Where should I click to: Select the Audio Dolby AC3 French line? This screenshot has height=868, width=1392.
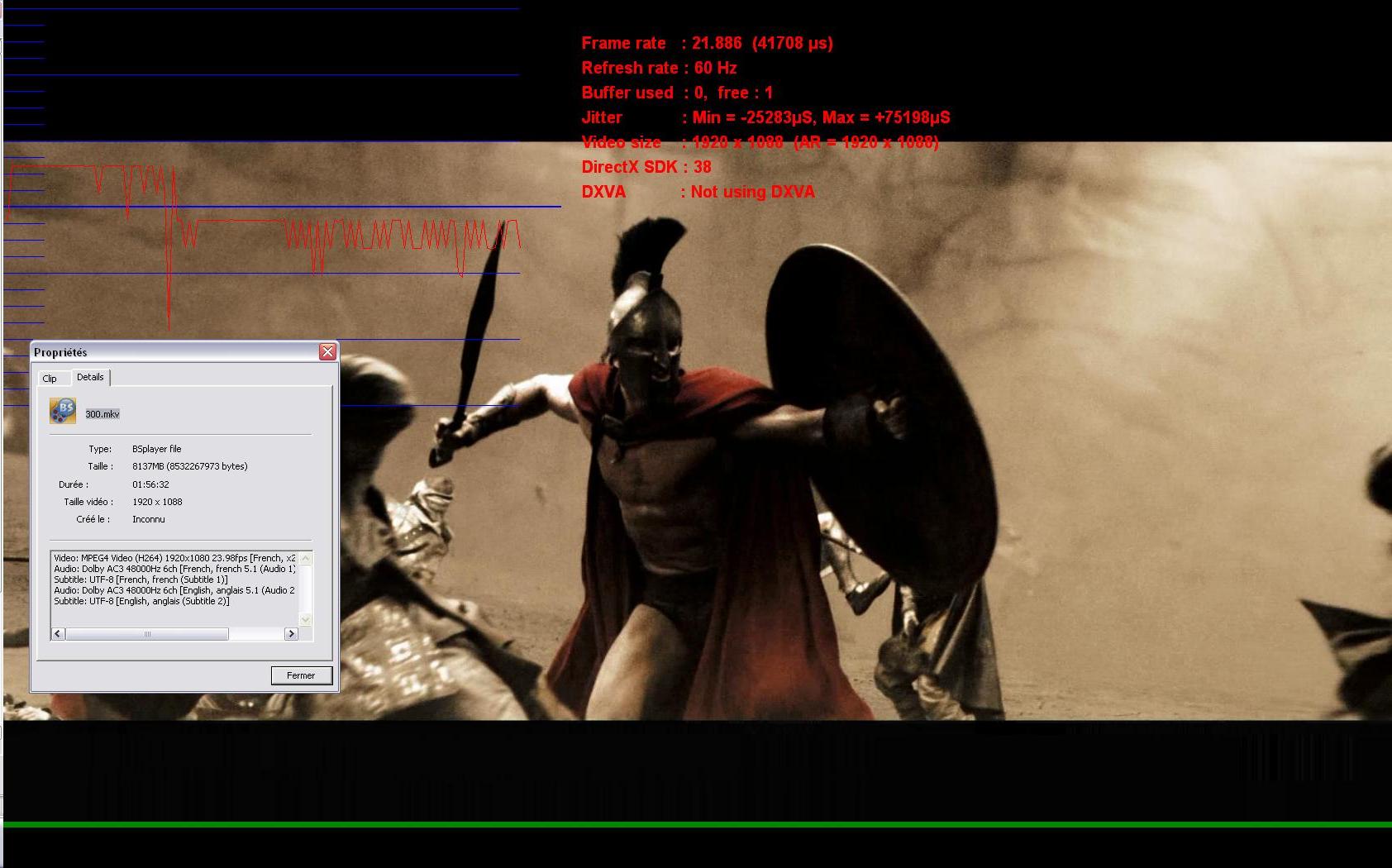174,569
